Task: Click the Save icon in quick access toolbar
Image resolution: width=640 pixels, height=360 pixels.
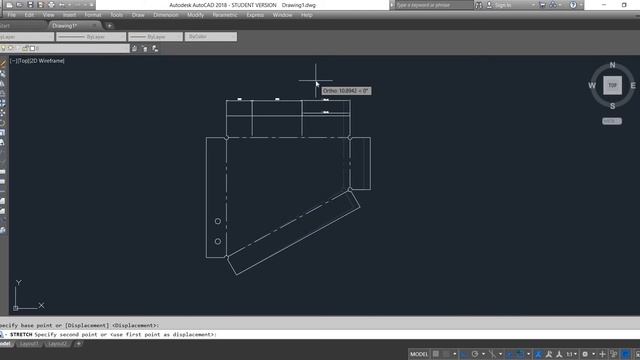Action: point(30,5)
